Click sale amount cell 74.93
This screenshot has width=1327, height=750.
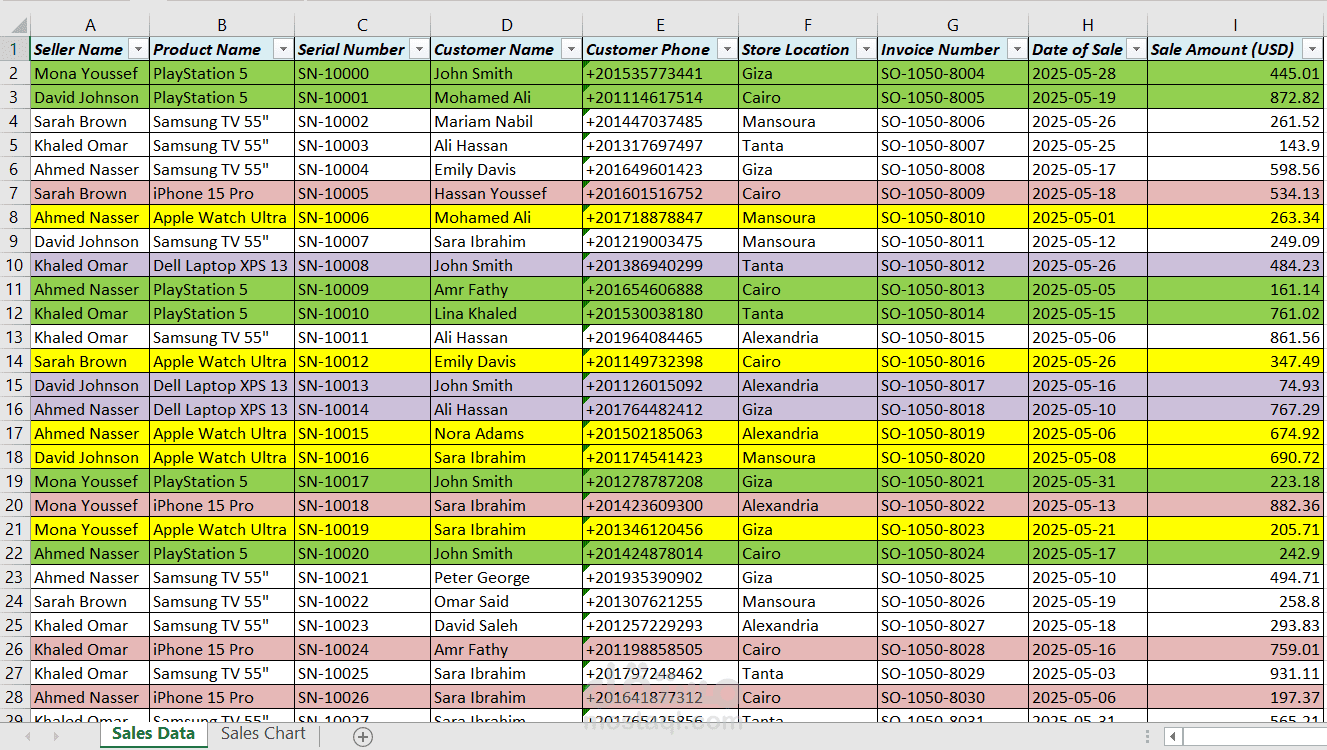pos(1236,385)
